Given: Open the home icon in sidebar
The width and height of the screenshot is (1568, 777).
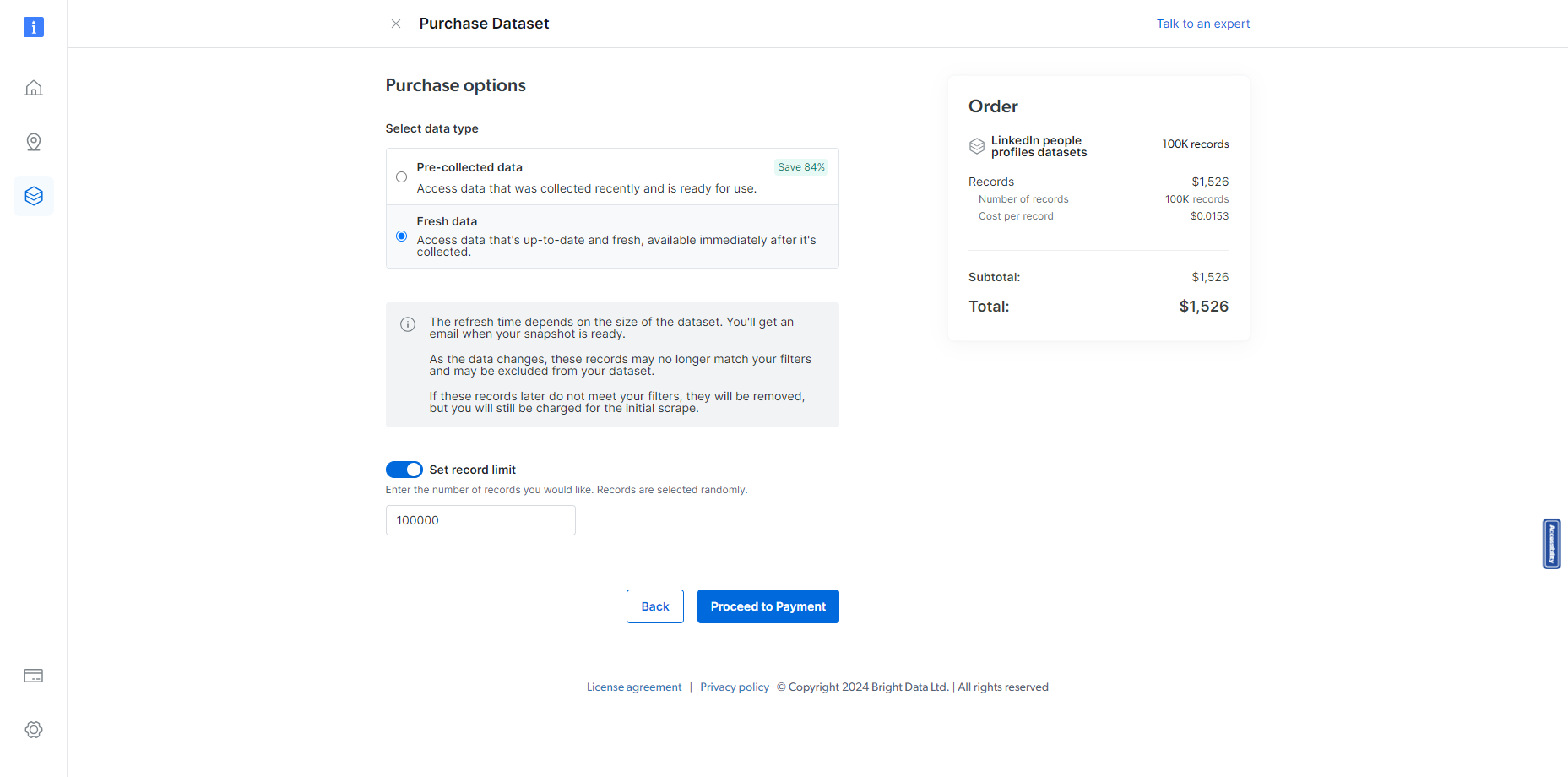Looking at the screenshot, I should [34, 88].
